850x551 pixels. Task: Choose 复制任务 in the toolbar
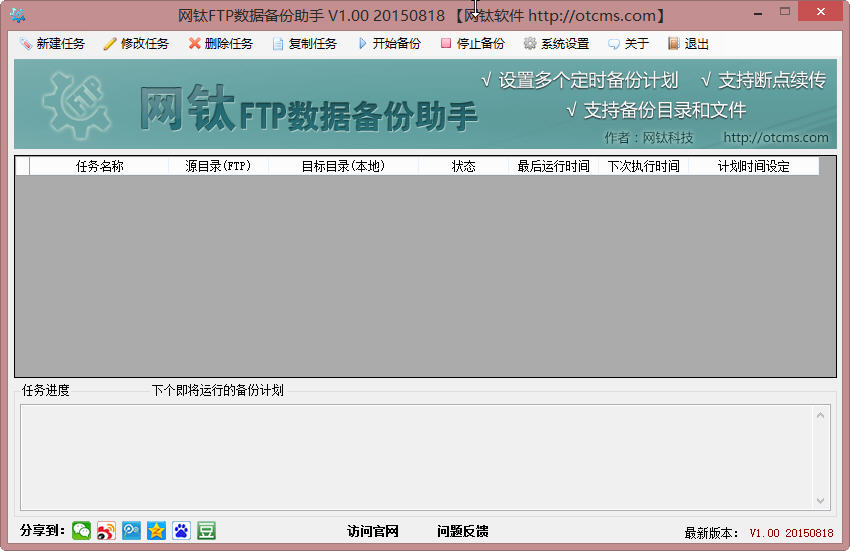pos(305,43)
